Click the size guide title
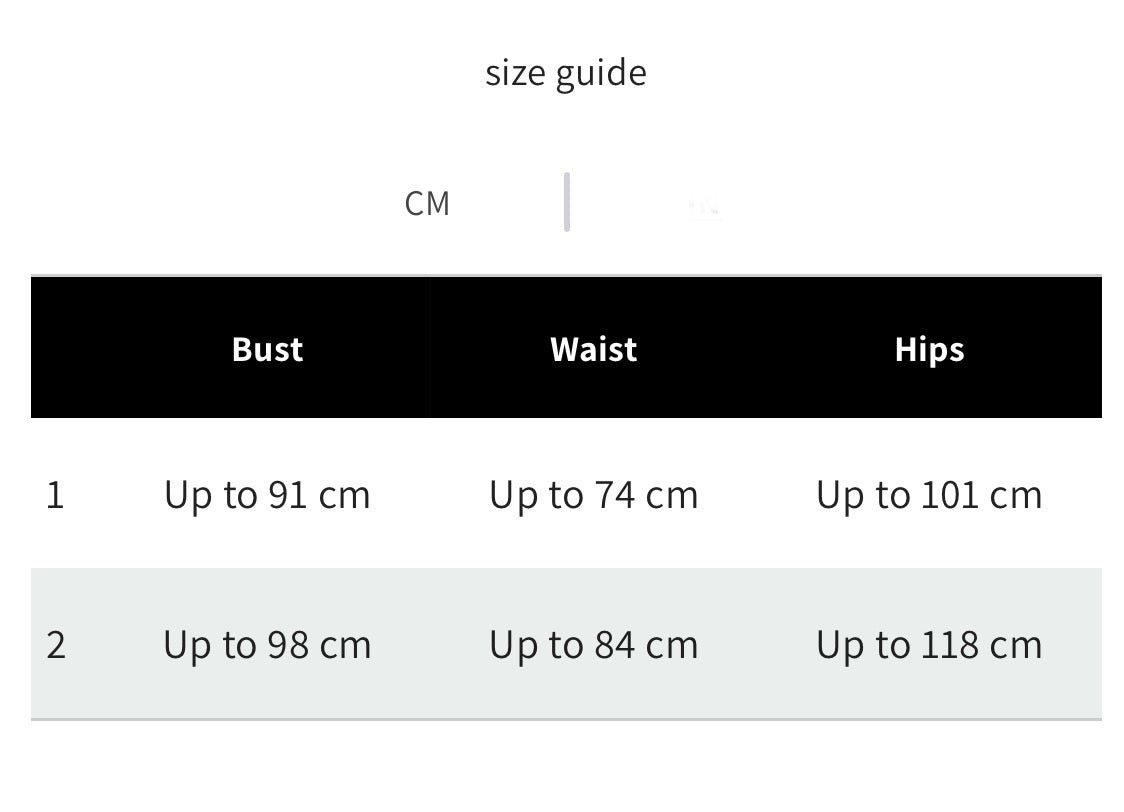The image size is (1124, 812). point(566,74)
